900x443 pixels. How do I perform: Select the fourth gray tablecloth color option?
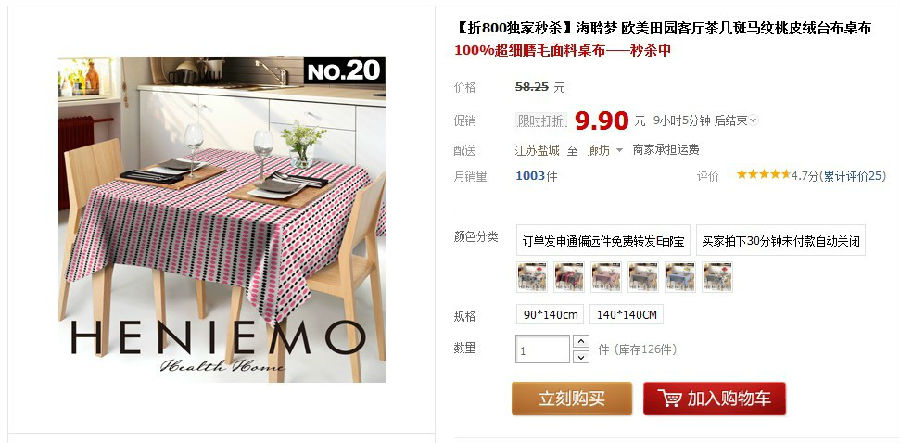pos(643,277)
